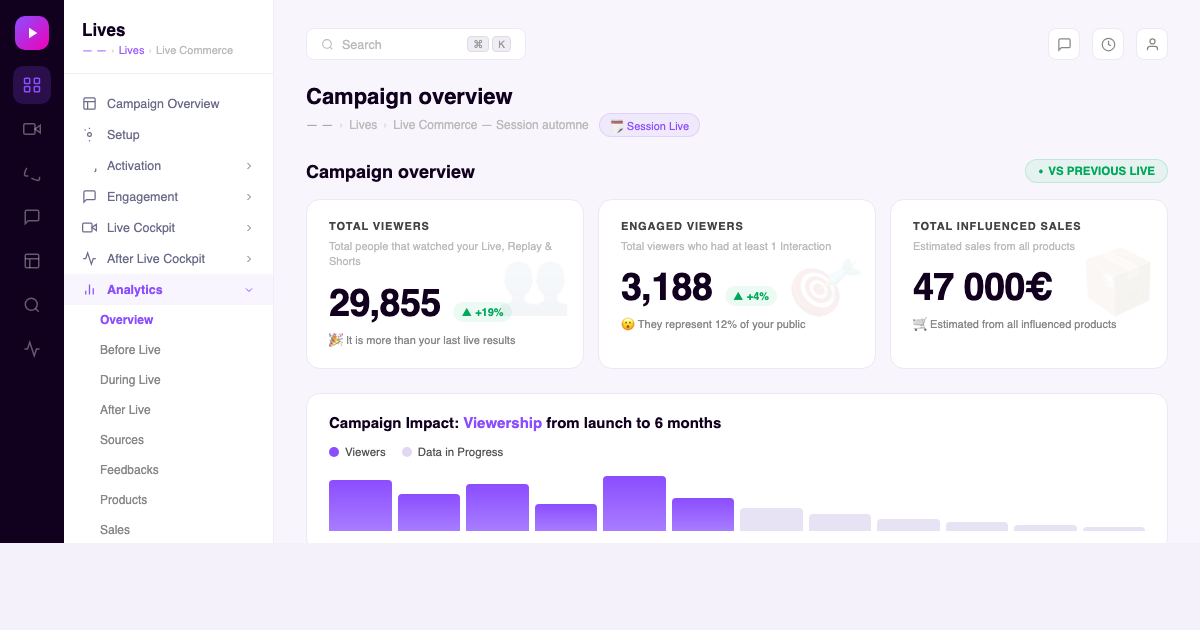Open the Live Commerce breadcrumb link
1200x630 pixels.
[433, 125]
